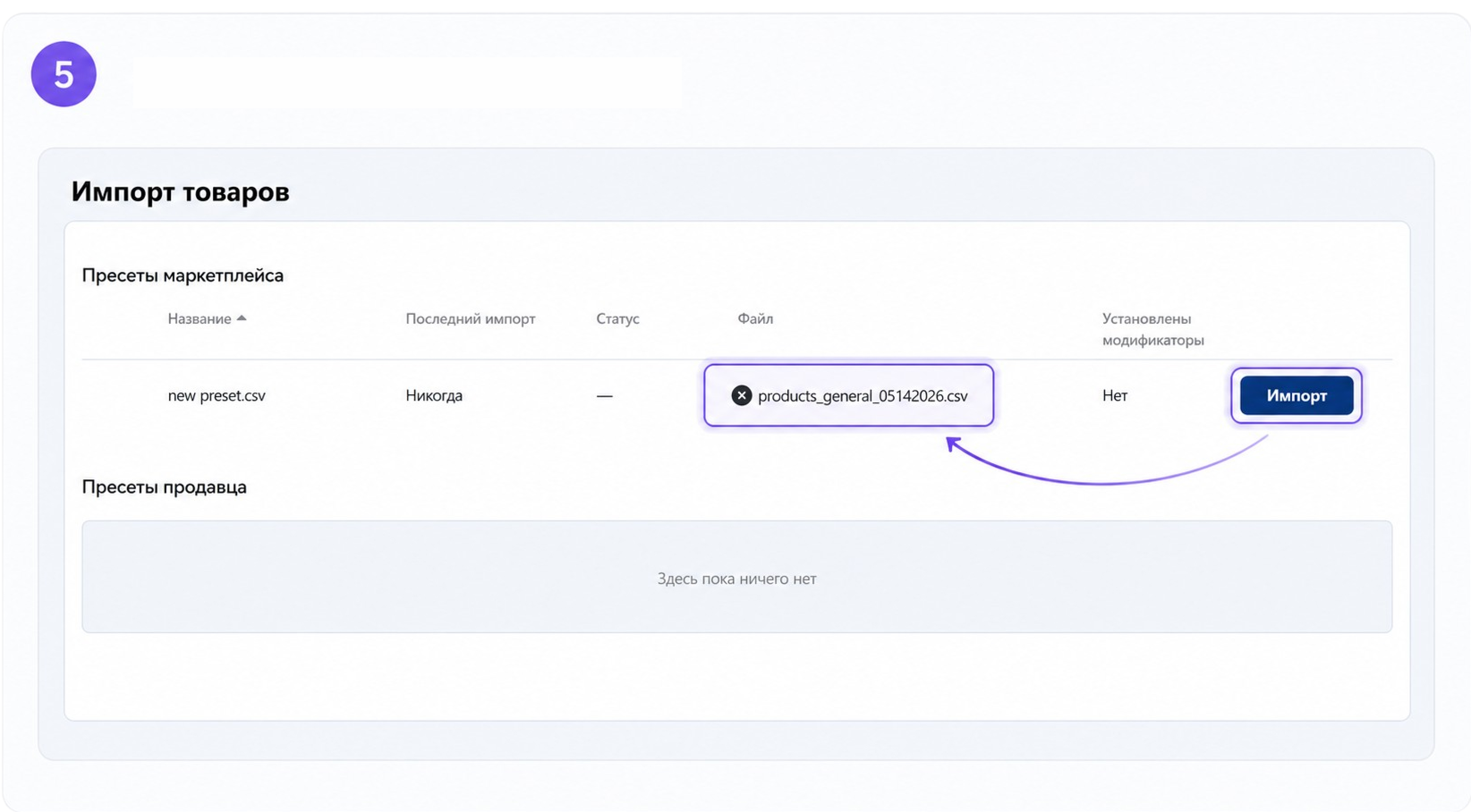The height and width of the screenshot is (812, 1471).
Task: Sort presets by the Название arrow
Action: click(242, 318)
